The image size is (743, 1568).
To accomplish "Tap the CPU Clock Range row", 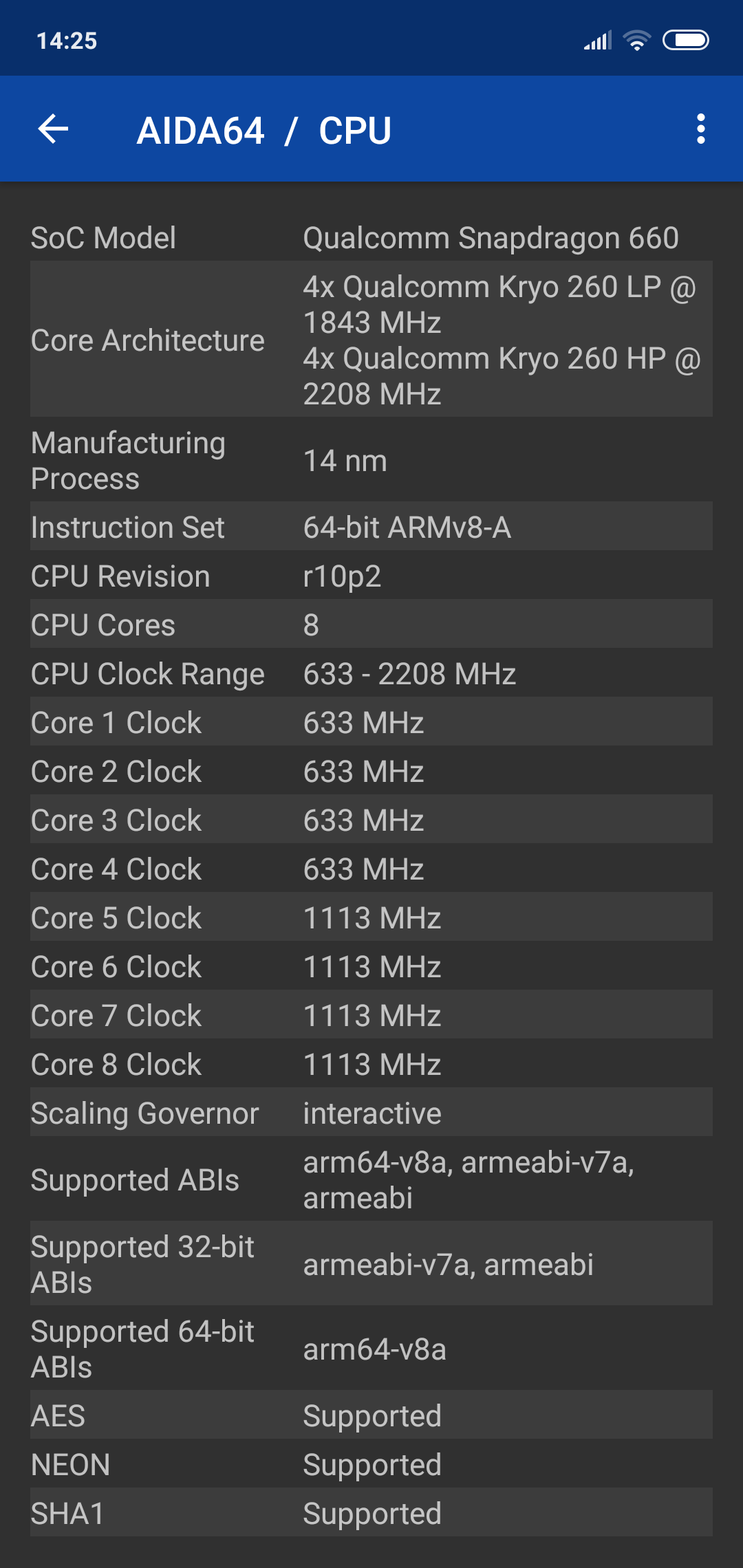I will [371, 674].
